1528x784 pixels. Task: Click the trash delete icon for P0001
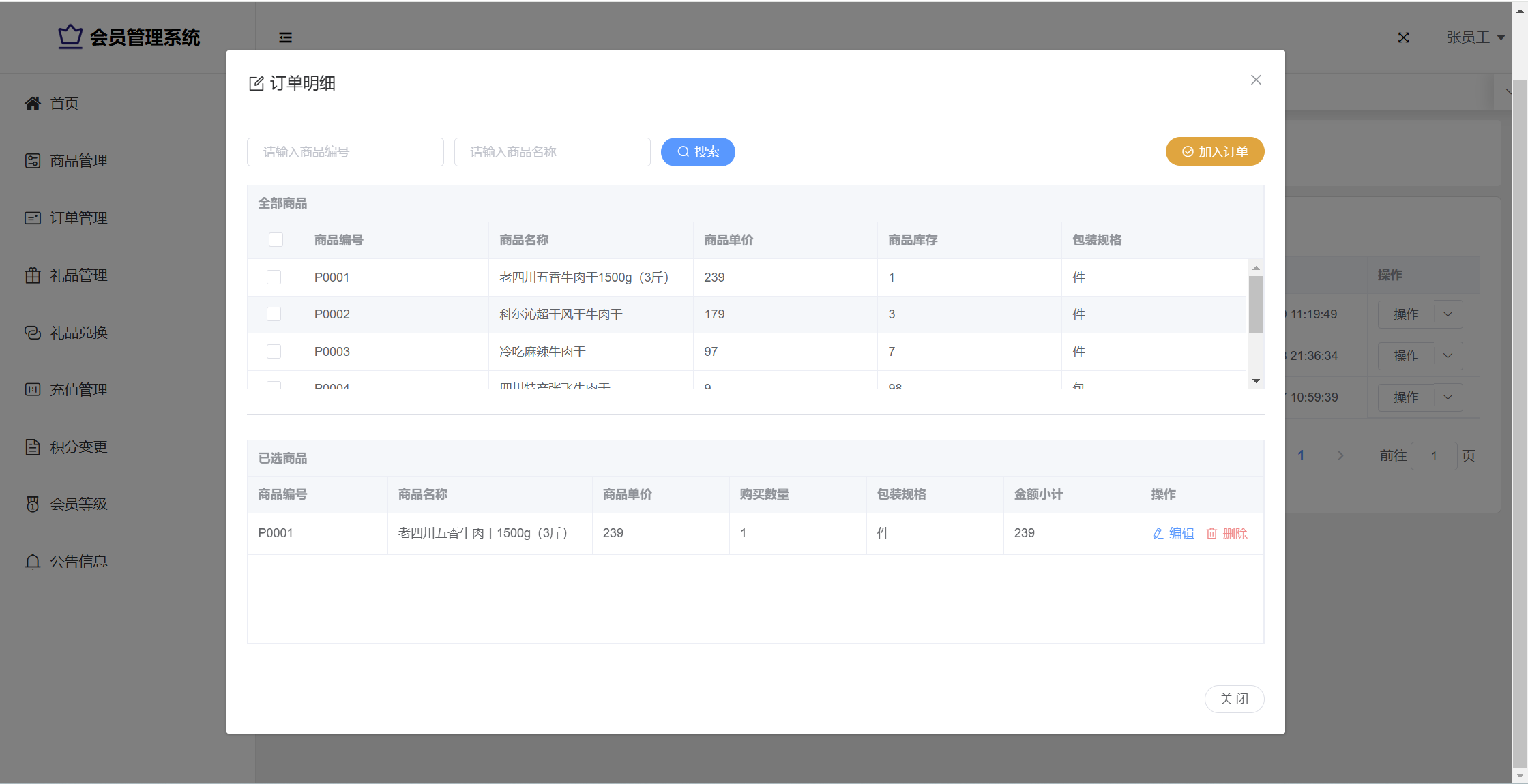[x=1211, y=533]
